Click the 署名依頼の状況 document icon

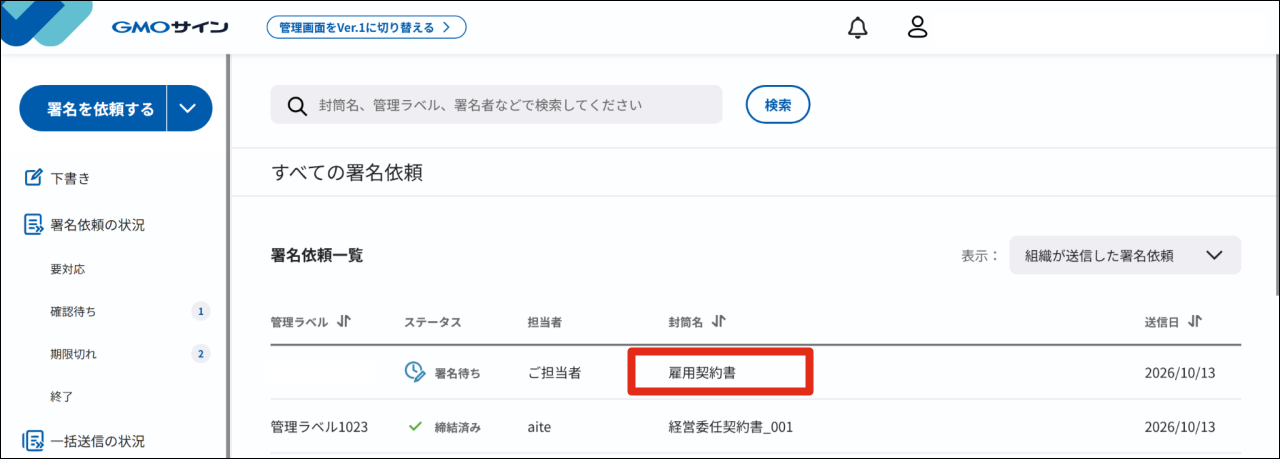[33, 225]
